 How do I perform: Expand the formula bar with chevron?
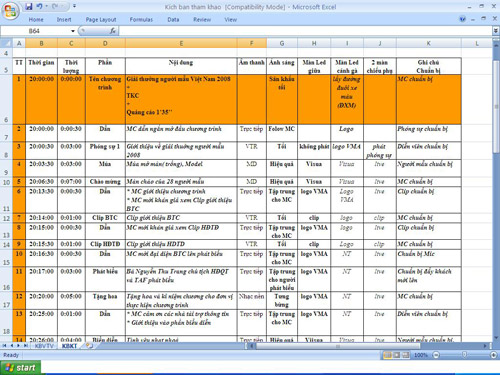click(x=496, y=31)
